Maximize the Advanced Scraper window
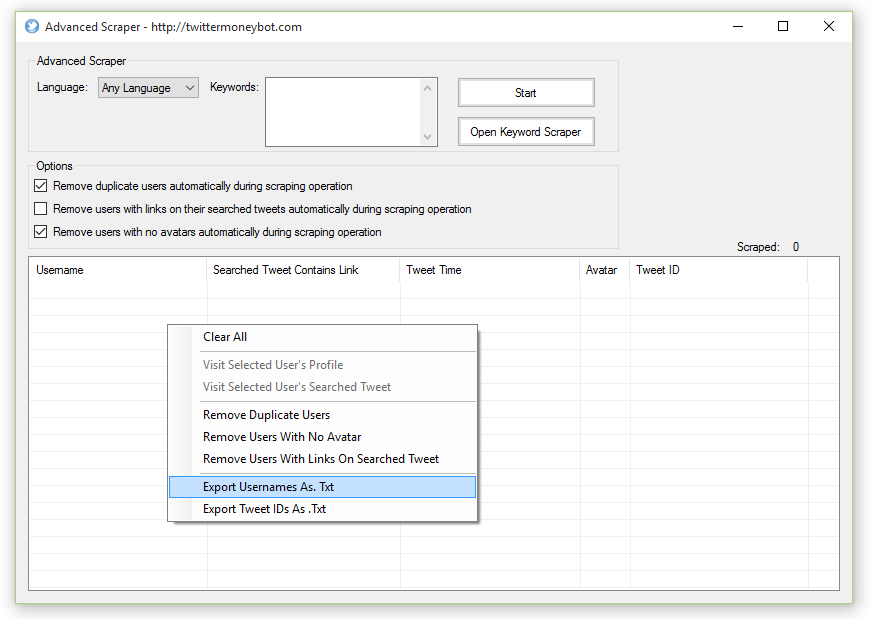Image resolution: width=872 pixels, height=619 pixels. 783,26
